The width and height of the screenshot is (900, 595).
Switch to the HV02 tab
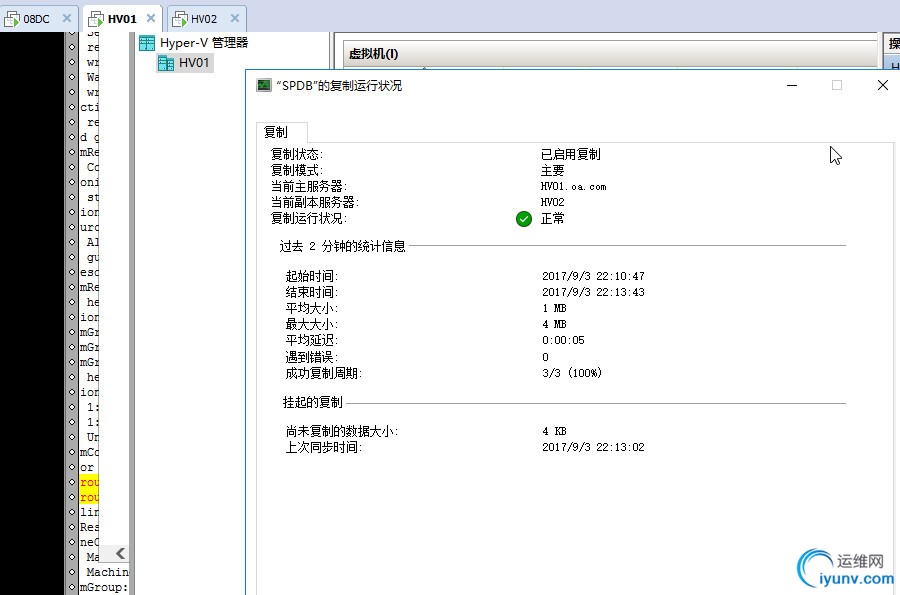(x=204, y=19)
